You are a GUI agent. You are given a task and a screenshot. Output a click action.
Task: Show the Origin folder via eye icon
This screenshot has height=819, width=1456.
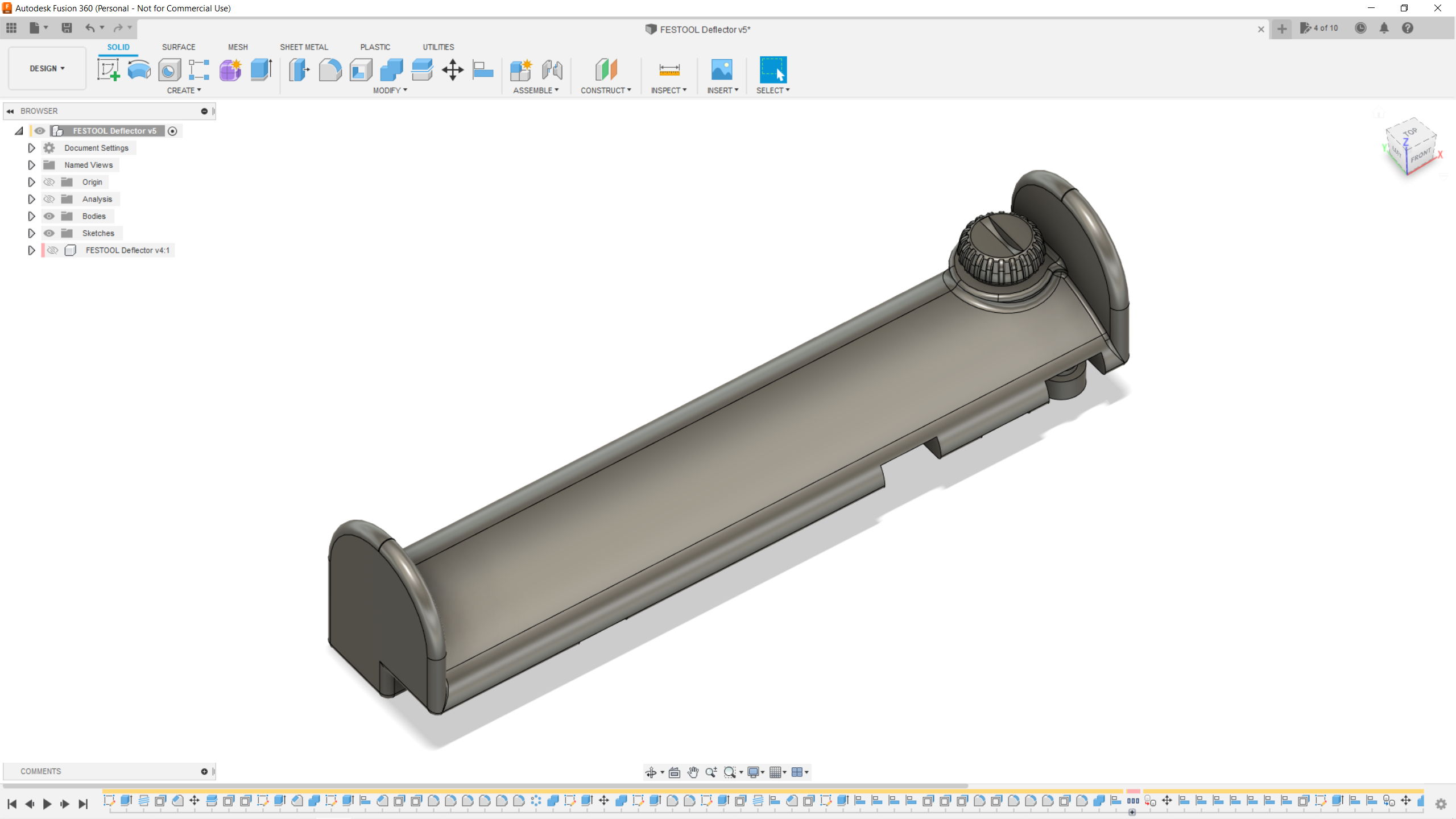(x=49, y=182)
